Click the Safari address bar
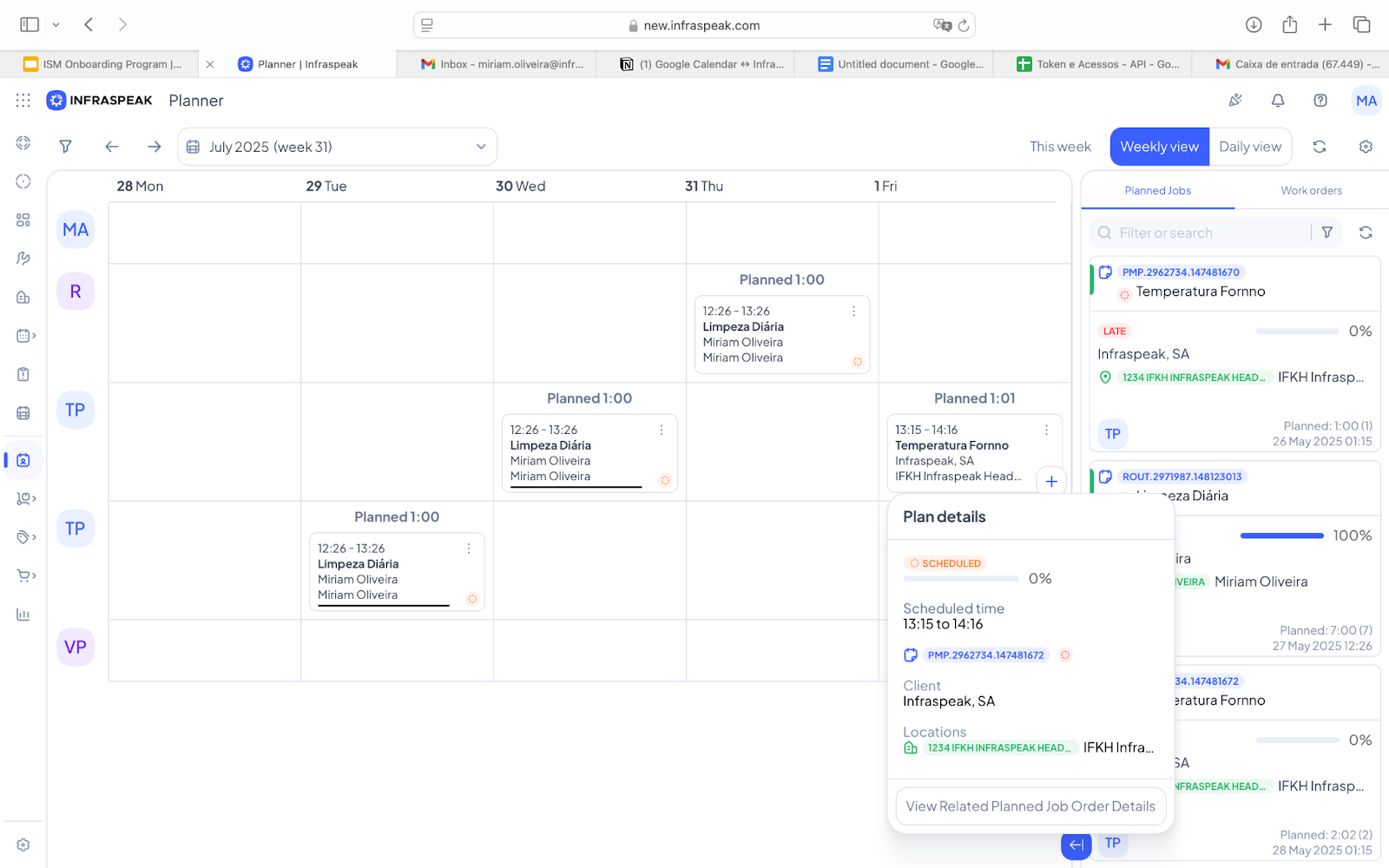Image resolution: width=1389 pixels, height=868 pixels. [694, 25]
